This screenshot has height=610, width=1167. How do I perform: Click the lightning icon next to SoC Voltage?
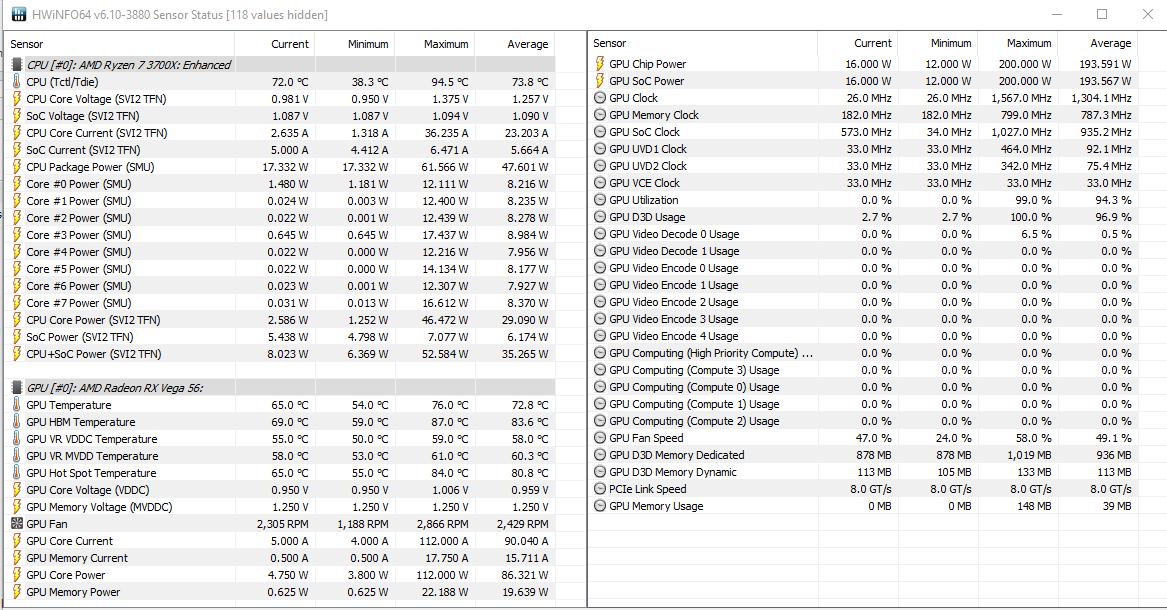click(x=16, y=116)
